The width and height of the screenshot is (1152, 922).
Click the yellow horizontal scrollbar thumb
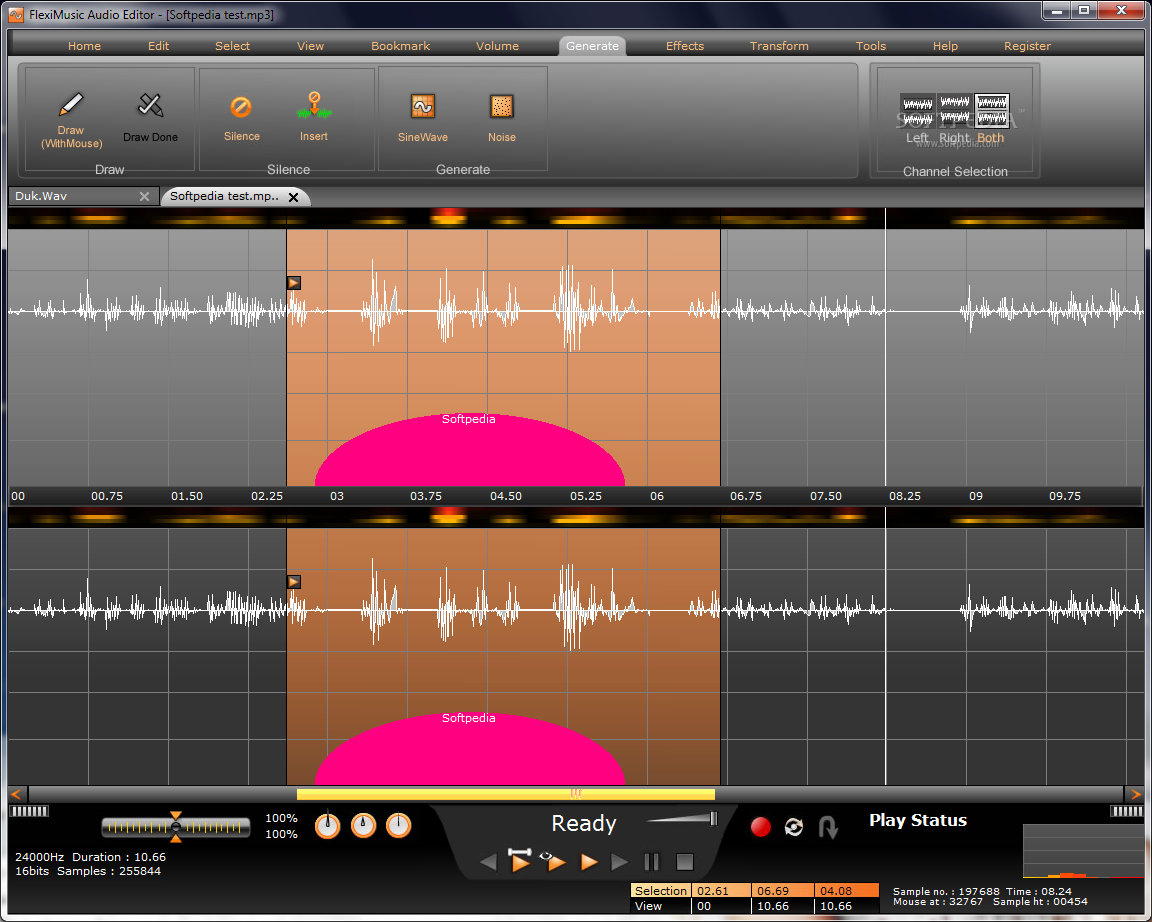click(505, 794)
